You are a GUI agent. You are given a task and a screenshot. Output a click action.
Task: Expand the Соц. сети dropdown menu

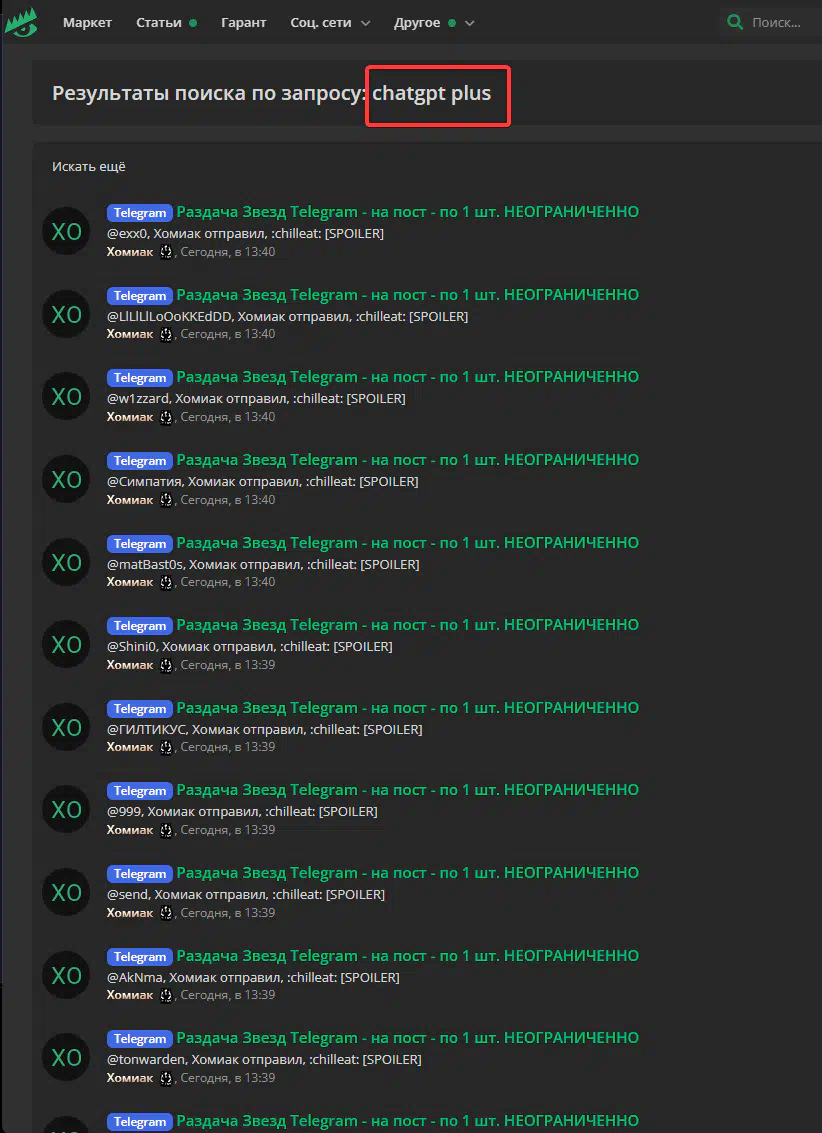point(330,22)
